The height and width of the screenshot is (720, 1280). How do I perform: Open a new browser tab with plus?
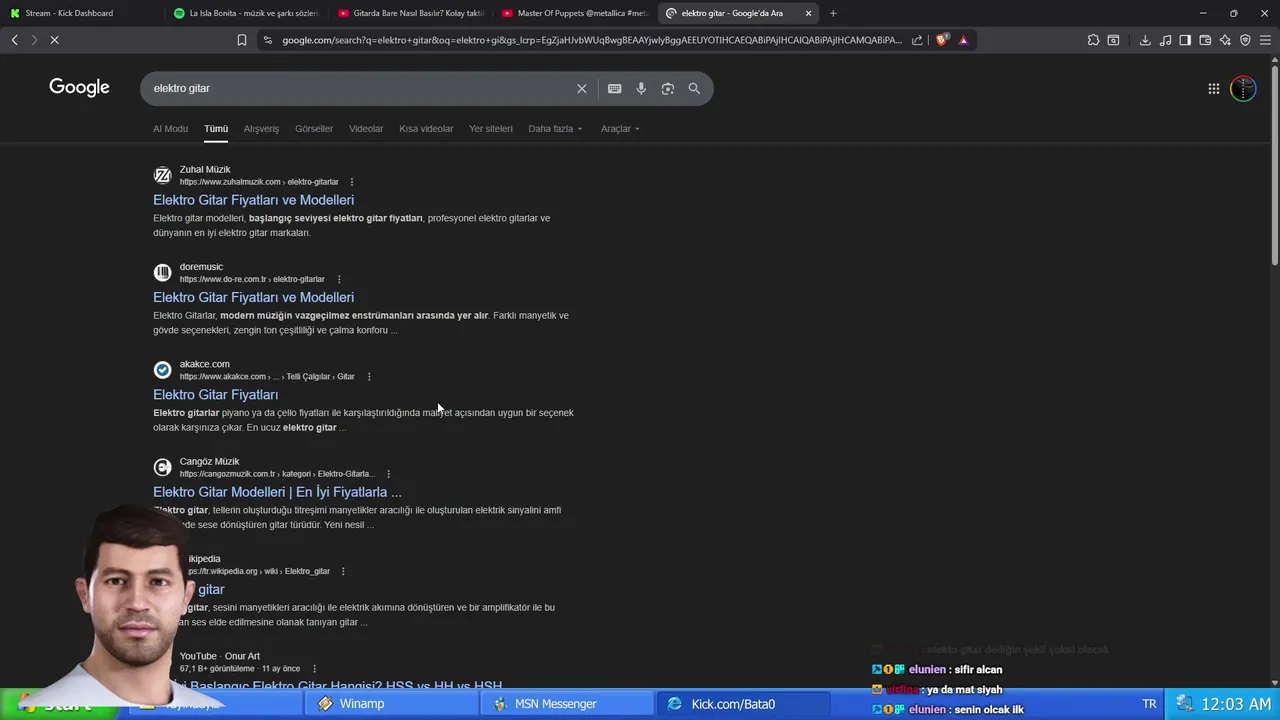click(833, 13)
